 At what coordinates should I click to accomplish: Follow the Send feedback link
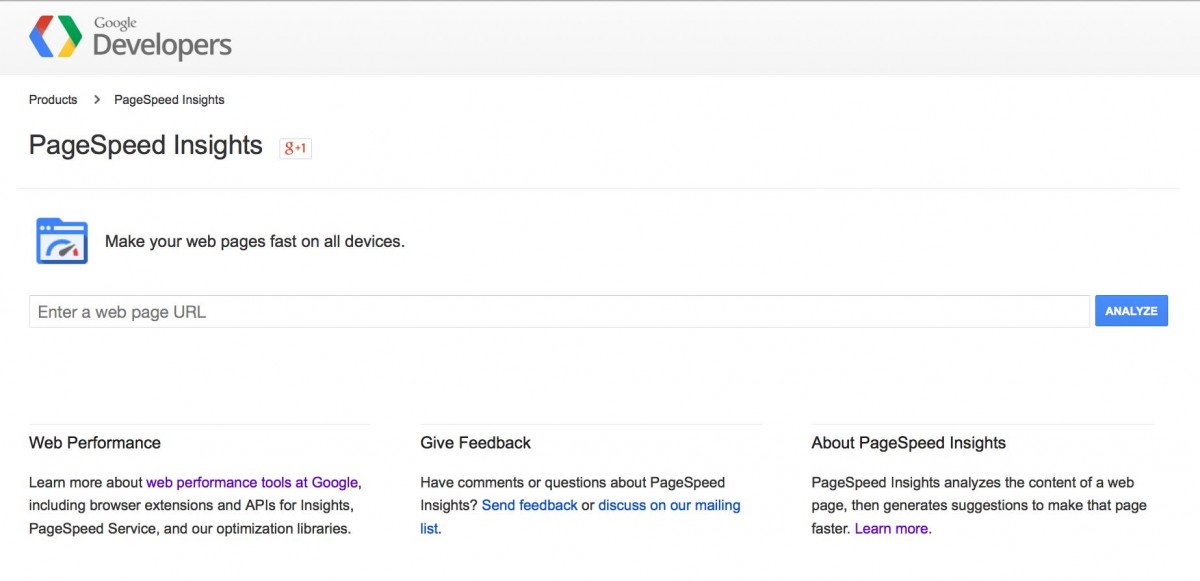(x=529, y=506)
